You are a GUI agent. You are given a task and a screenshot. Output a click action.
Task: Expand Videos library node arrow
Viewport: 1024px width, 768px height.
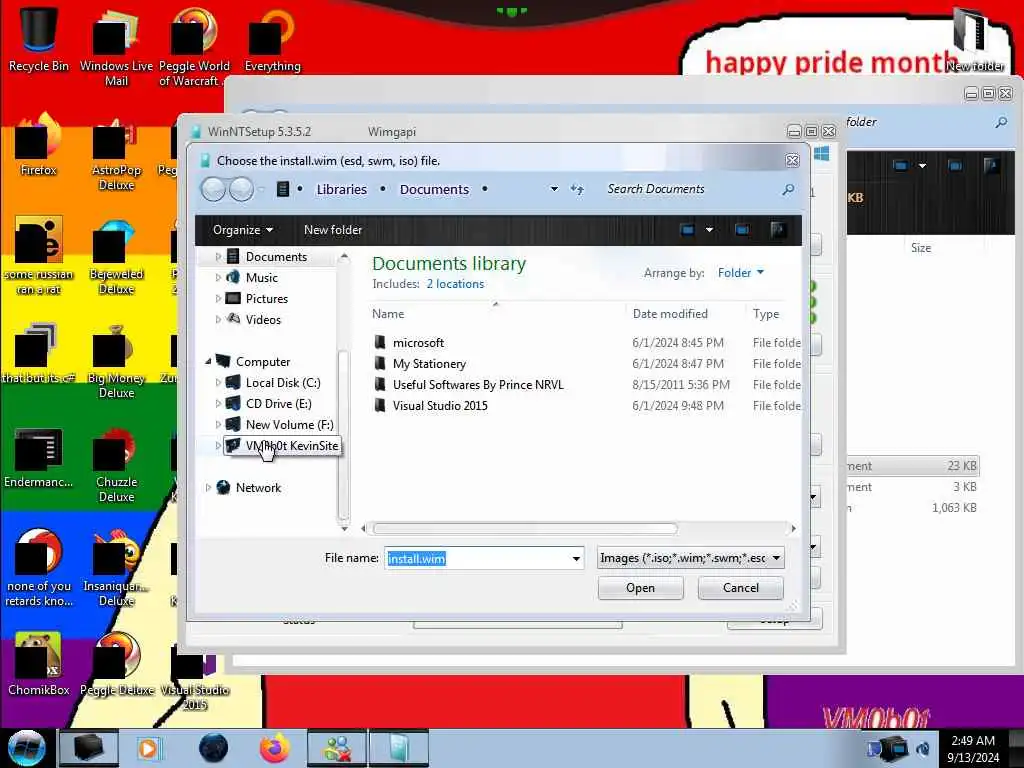pyautogui.click(x=218, y=319)
